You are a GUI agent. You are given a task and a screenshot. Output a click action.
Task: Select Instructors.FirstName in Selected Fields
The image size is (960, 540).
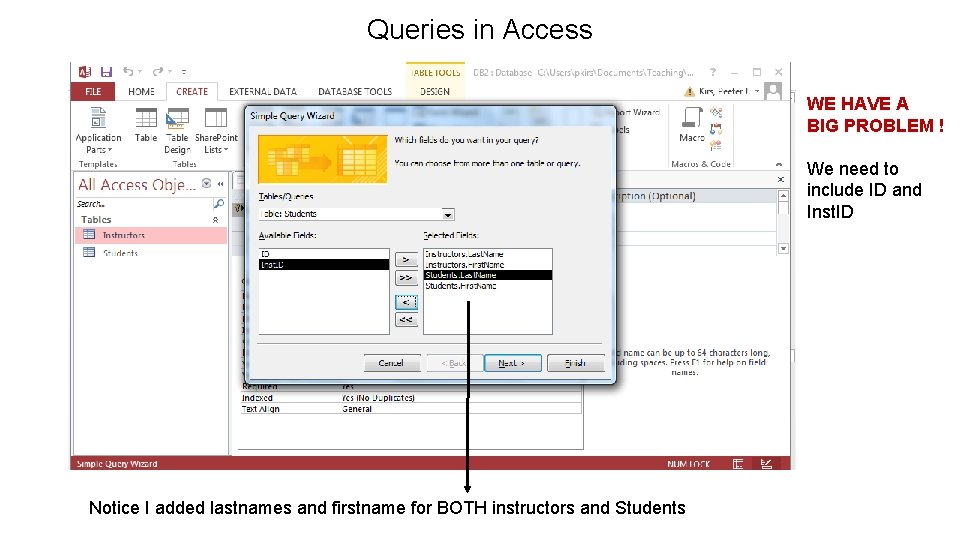tap(488, 264)
